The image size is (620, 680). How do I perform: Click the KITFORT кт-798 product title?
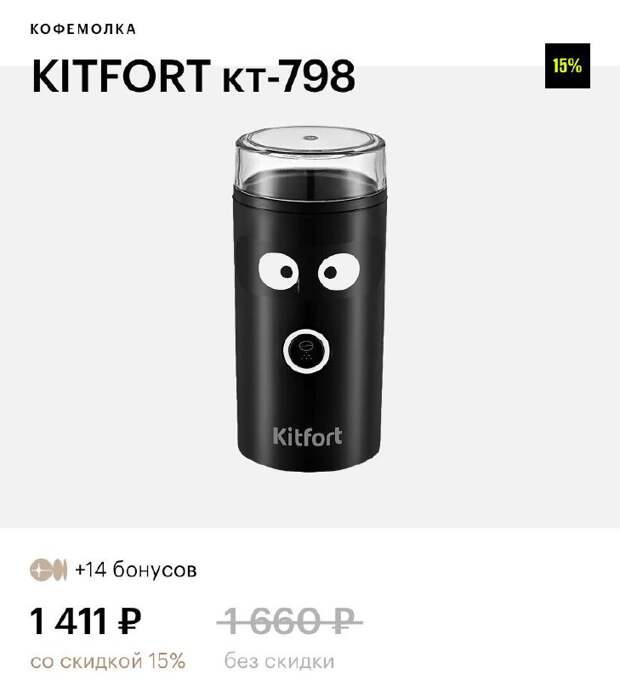pyautogui.click(x=193, y=76)
